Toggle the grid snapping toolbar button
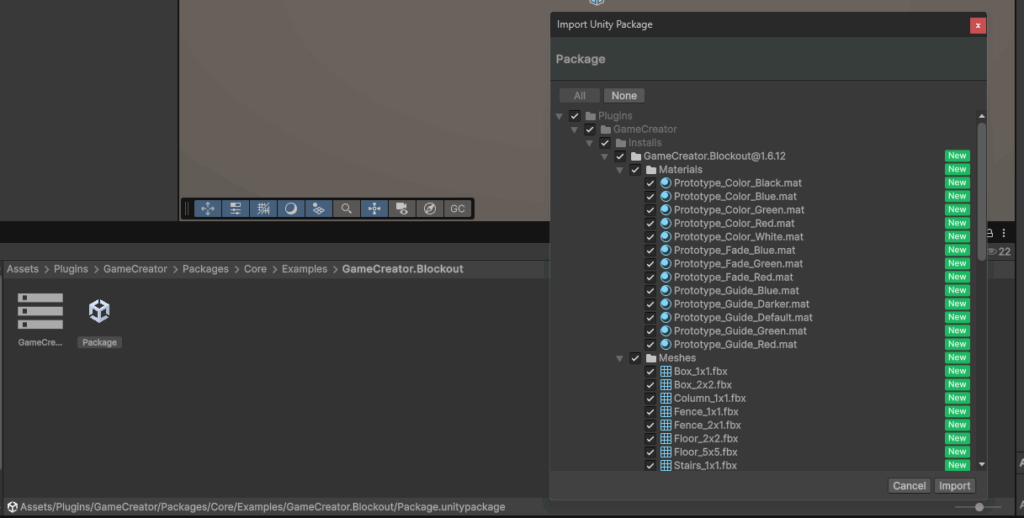 [x=263, y=208]
